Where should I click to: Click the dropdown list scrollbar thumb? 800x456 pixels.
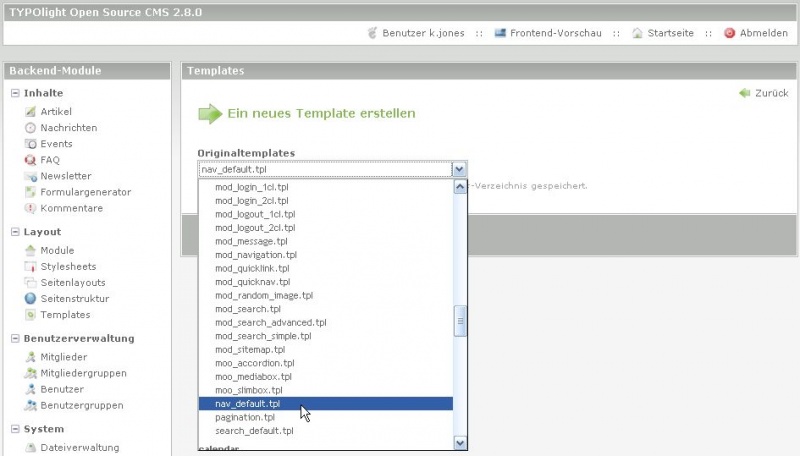pos(461,320)
